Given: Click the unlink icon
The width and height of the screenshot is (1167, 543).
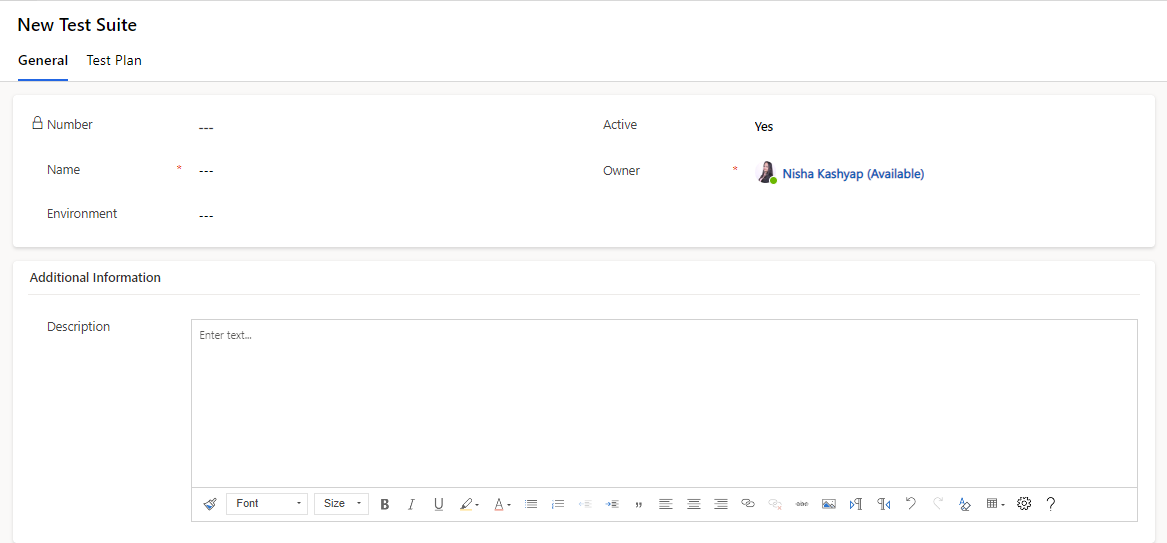Looking at the screenshot, I should [x=775, y=504].
